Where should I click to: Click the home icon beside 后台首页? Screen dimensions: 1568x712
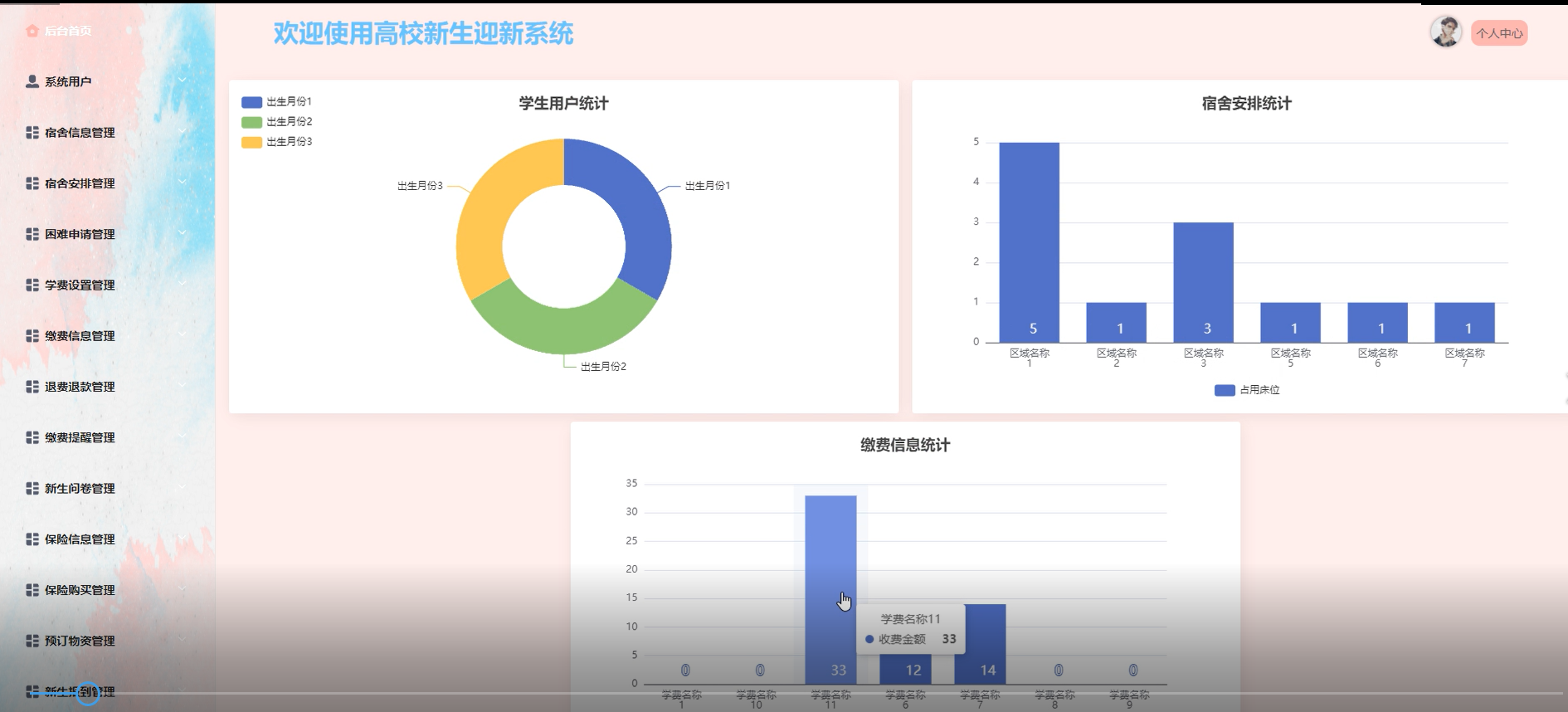[x=32, y=31]
